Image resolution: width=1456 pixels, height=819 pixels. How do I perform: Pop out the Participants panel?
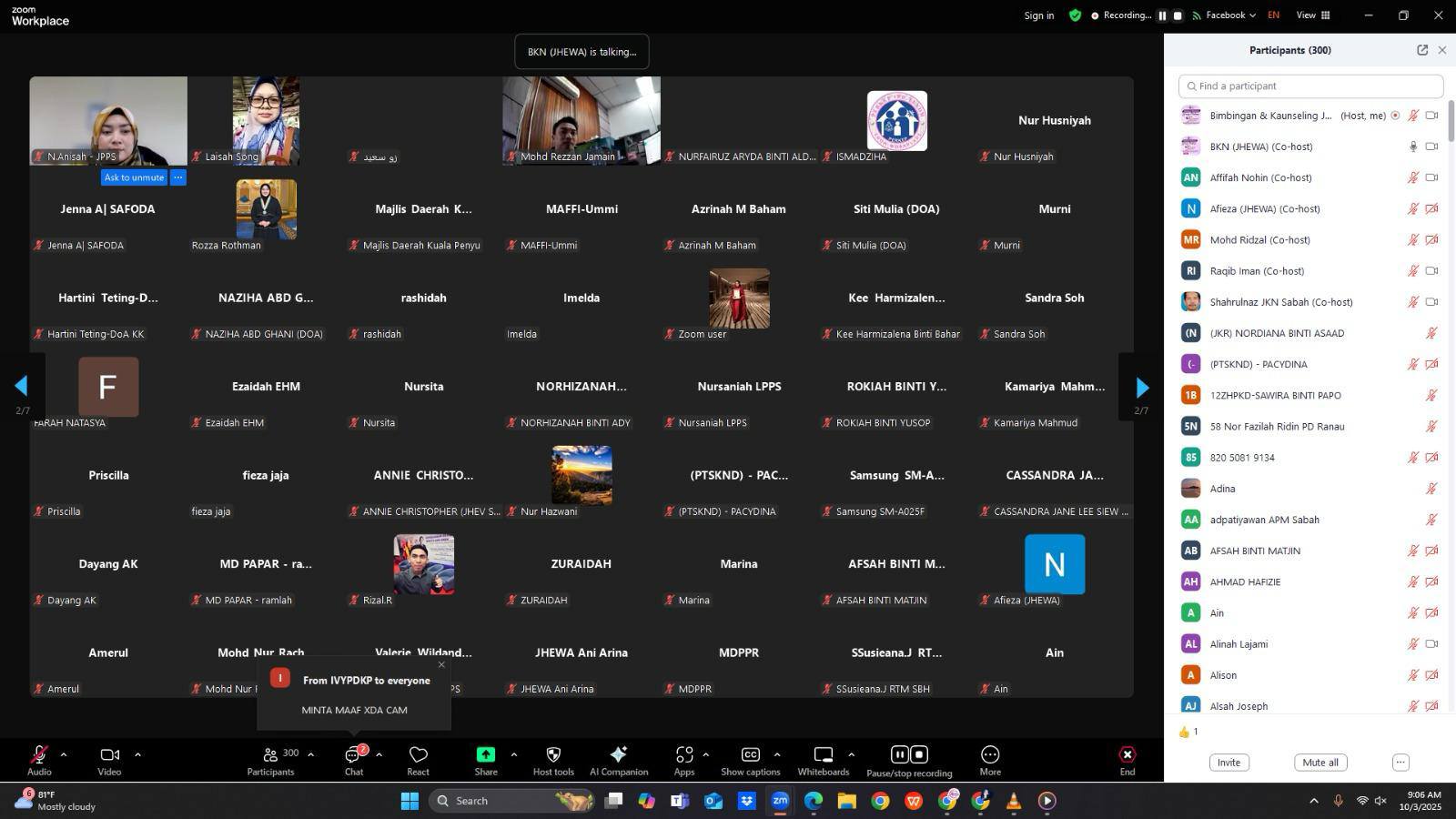point(1422,50)
